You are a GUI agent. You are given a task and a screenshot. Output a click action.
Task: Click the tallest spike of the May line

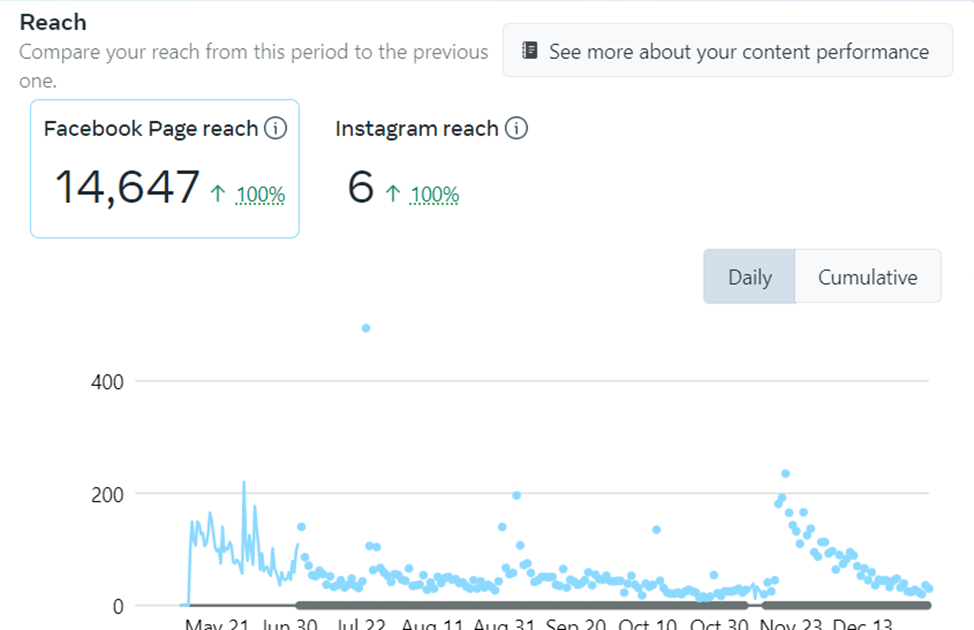tap(243, 482)
